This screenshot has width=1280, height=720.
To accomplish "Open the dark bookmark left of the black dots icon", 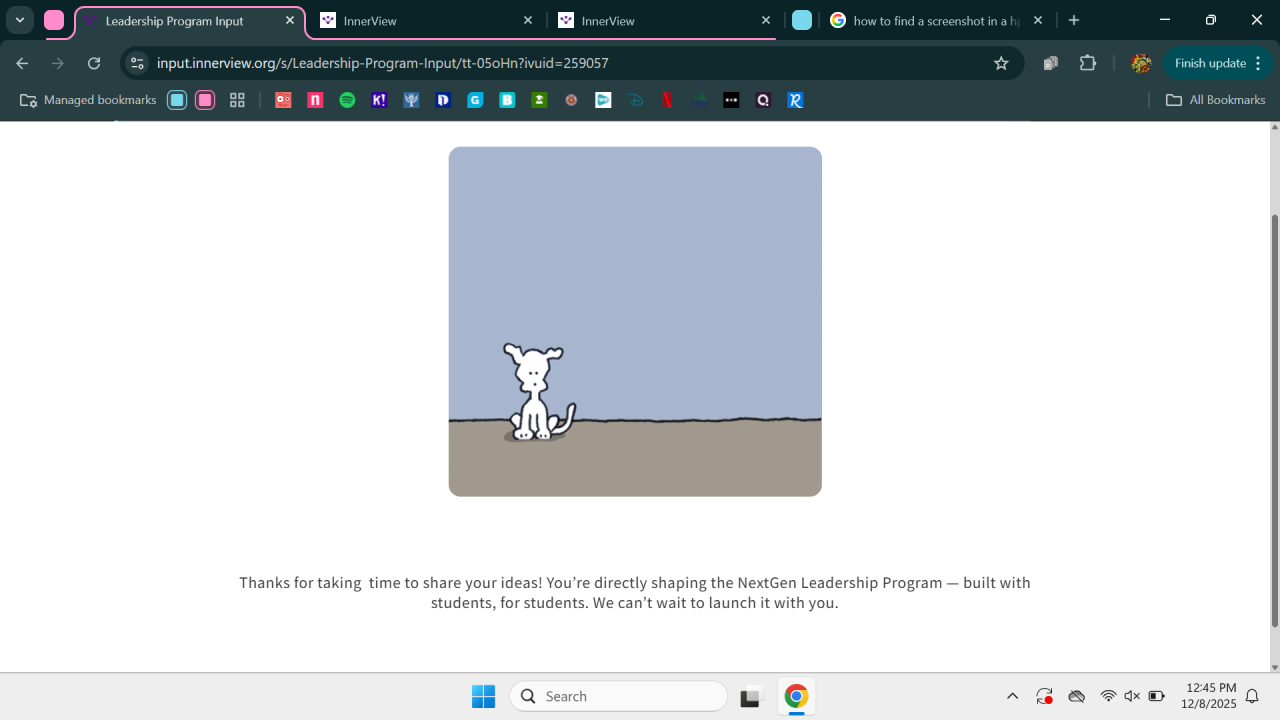I will [x=699, y=100].
